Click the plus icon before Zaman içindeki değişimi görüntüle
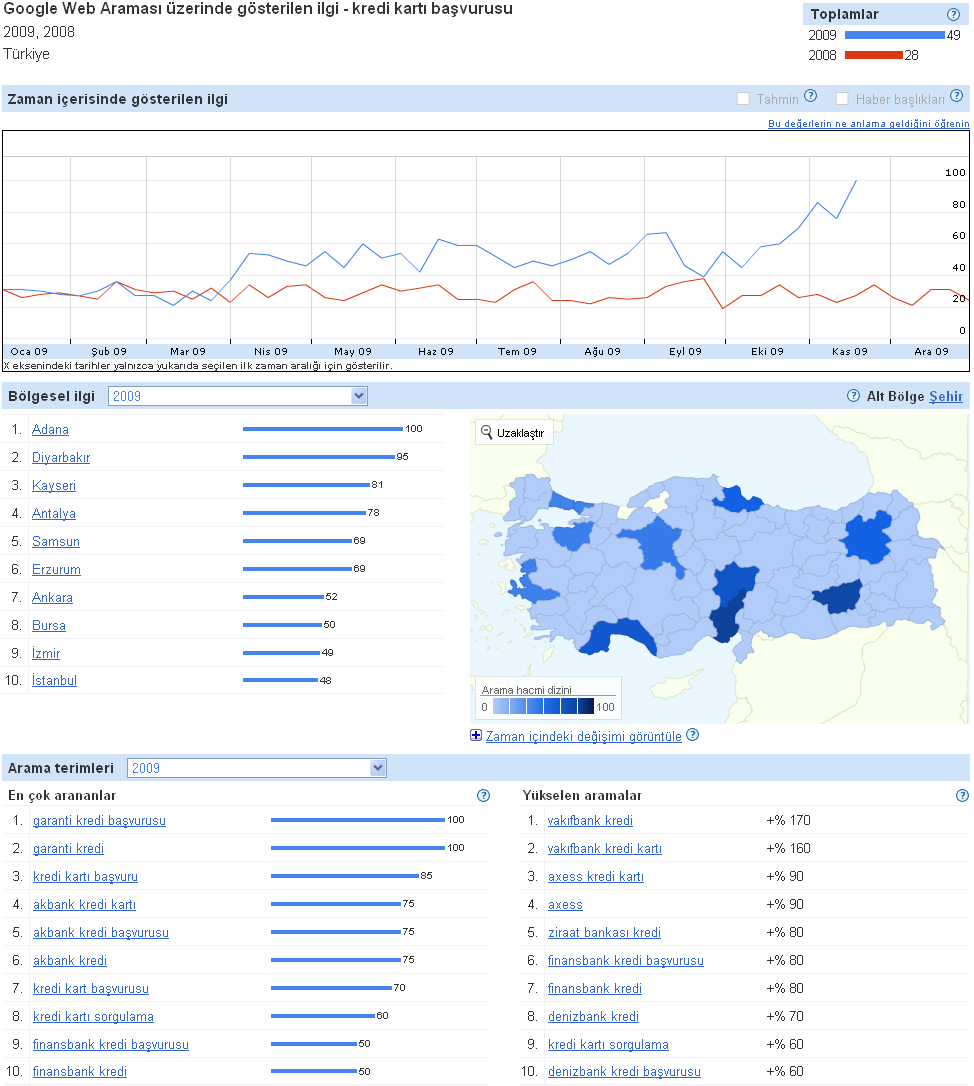The height and width of the screenshot is (1086, 974). pos(476,735)
